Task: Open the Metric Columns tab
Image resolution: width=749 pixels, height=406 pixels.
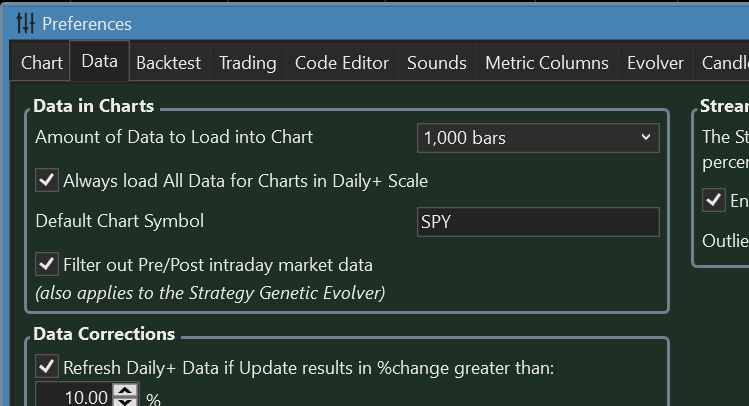Action: click(x=546, y=63)
